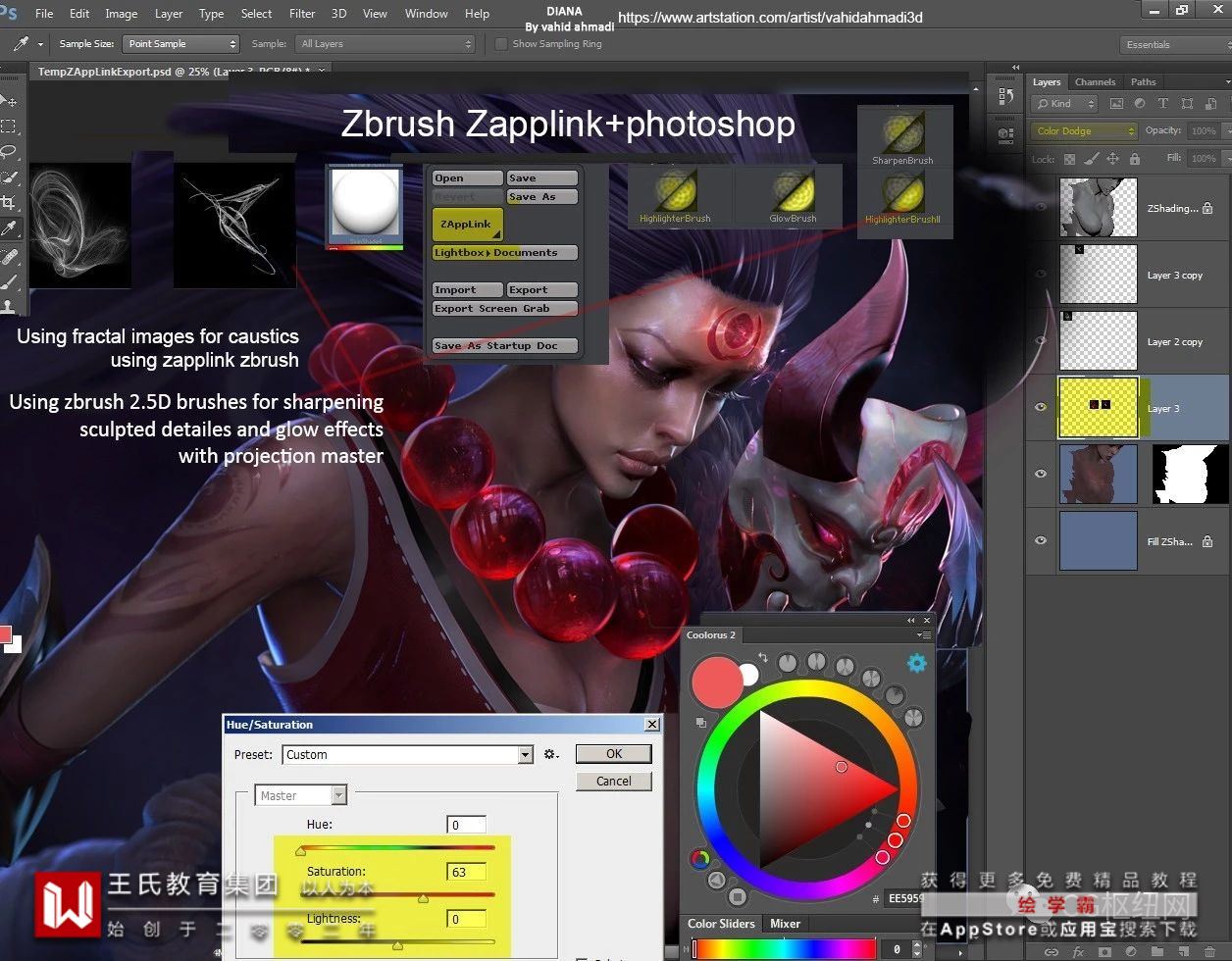Image resolution: width=1232 pixels, height=961 pixels.
Task: Open the Hue/Saturation Preset dropdown
Action: [x=408, y=754]
